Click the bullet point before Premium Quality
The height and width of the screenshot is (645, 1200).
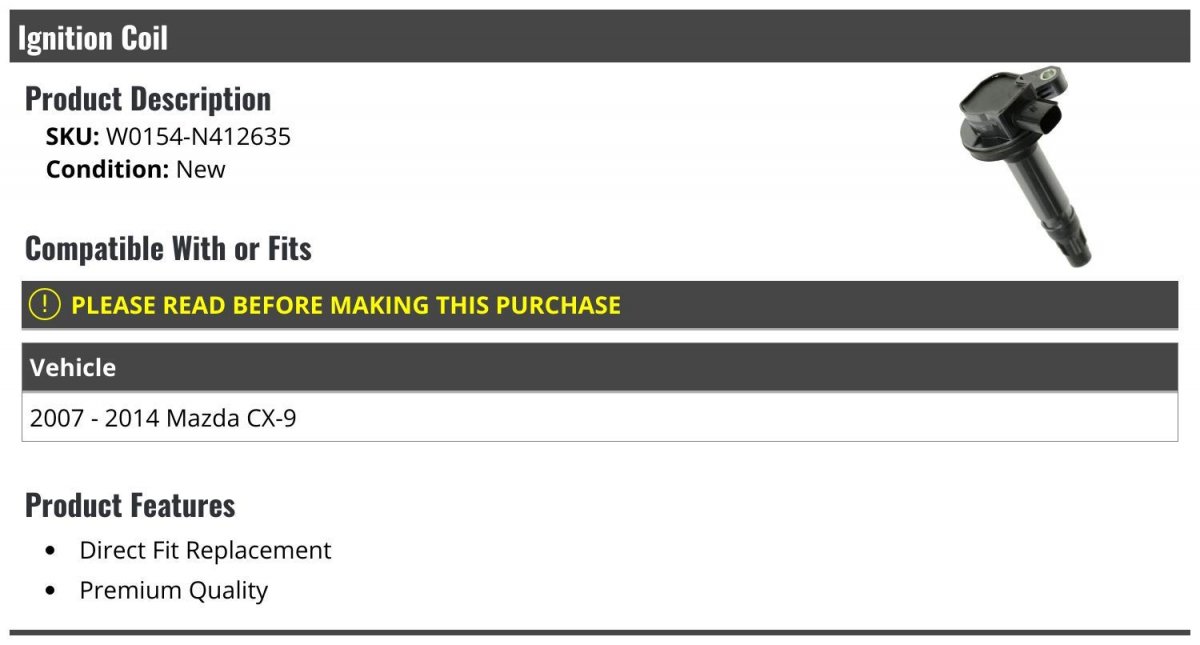tap(51, 591)
